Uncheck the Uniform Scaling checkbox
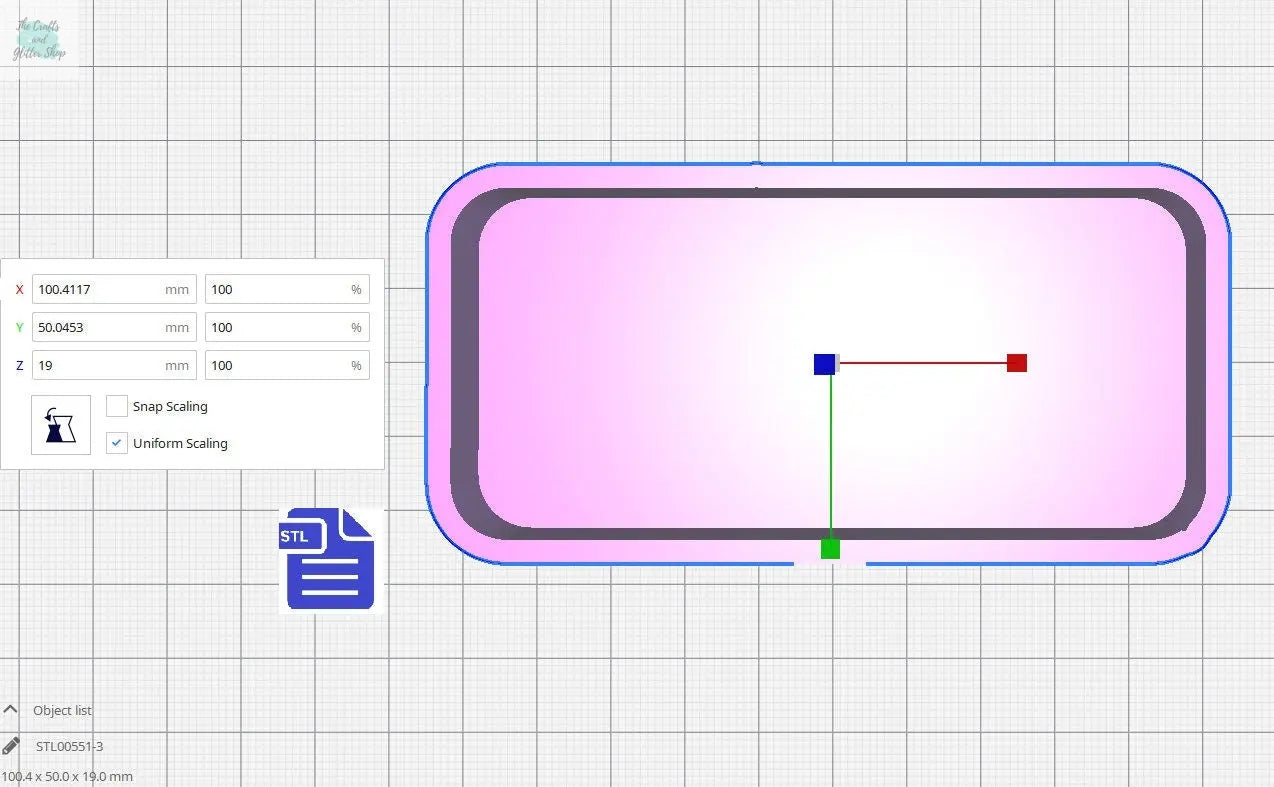This screenshot has width=1274, height=787. click(117, 443)
